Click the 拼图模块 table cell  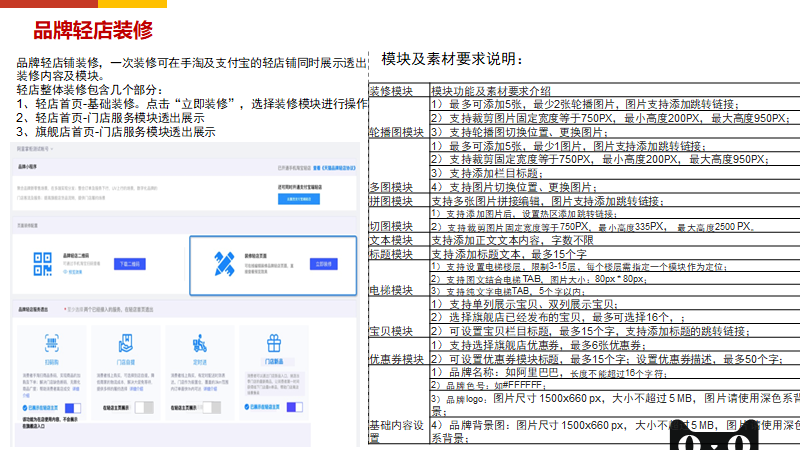[x=399, y=201]
